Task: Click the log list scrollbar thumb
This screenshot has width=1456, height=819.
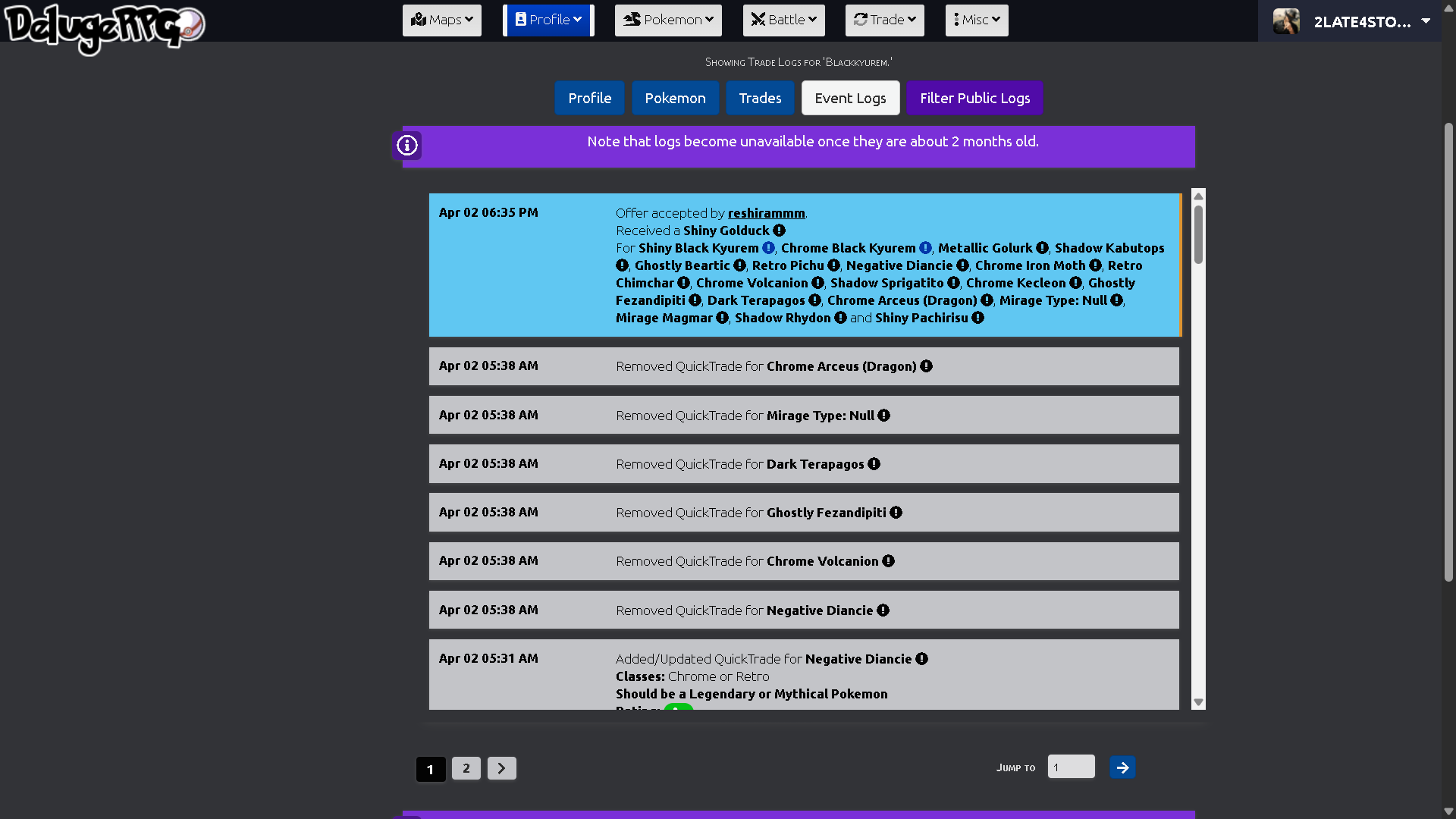Action: coord(1198,235)
